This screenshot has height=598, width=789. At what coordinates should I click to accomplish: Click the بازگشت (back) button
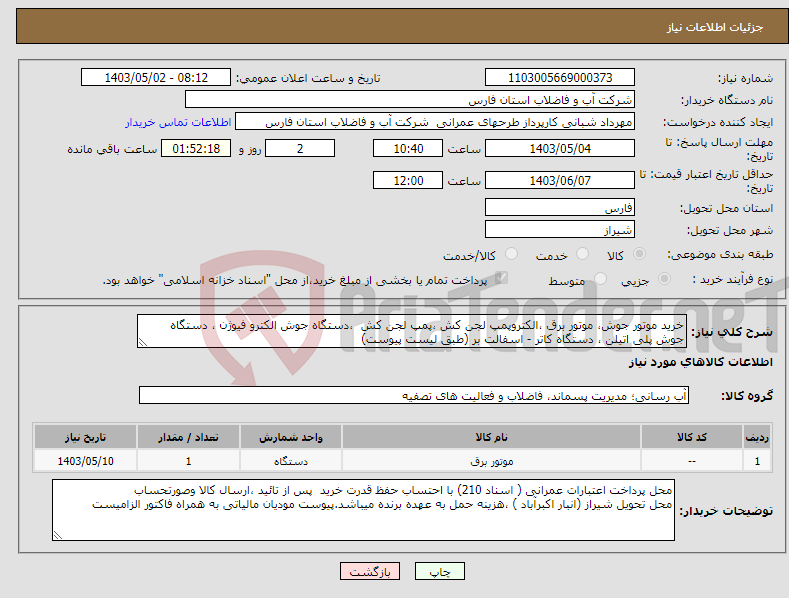tap(370, 571)
